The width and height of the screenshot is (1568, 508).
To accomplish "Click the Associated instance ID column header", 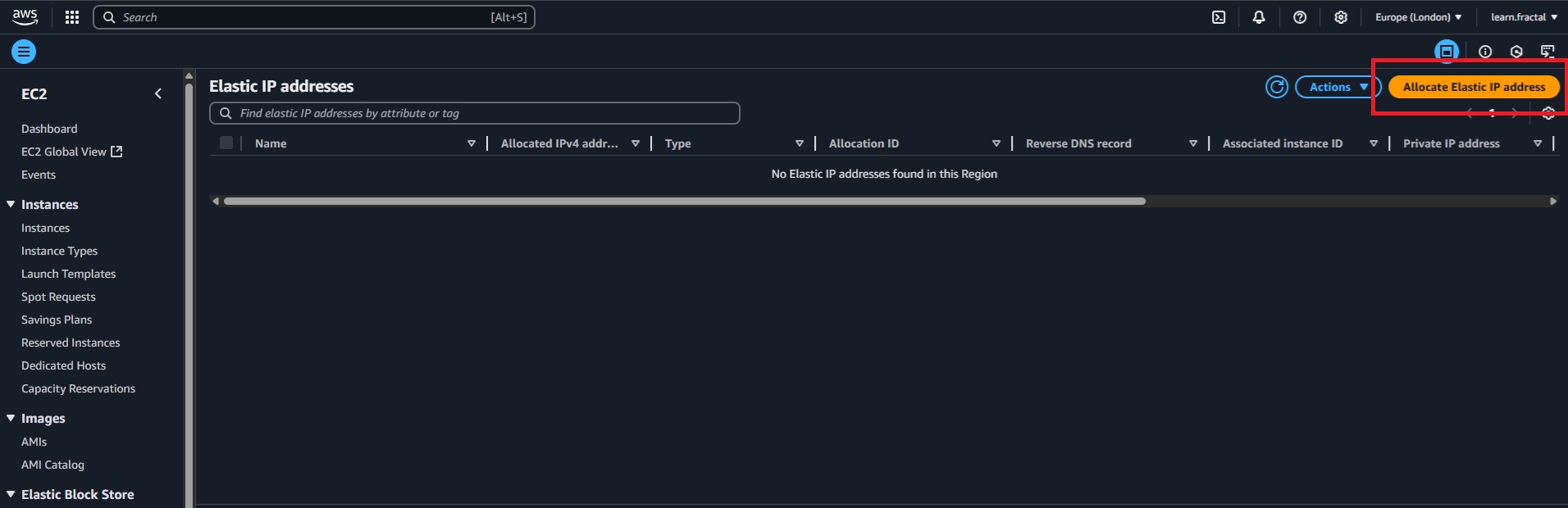I will point(1283,143).
